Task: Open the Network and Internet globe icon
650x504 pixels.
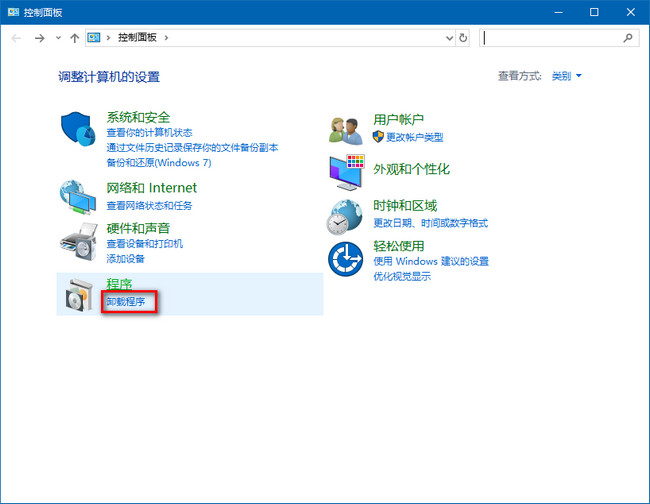Action: click(x=78, y=197)
